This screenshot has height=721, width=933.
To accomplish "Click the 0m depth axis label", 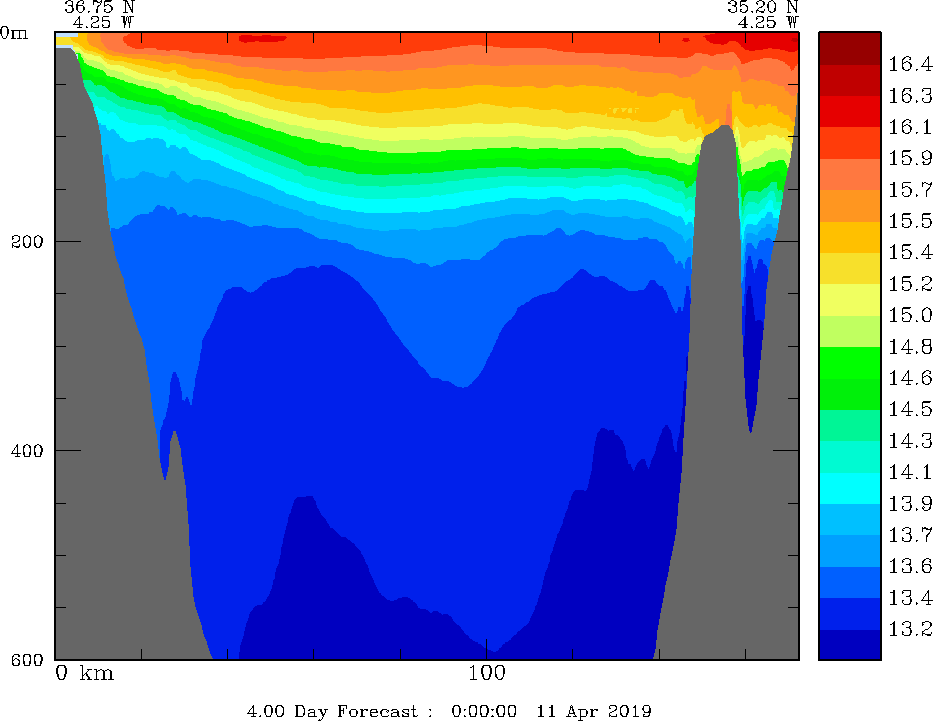I will coord(14,33).
